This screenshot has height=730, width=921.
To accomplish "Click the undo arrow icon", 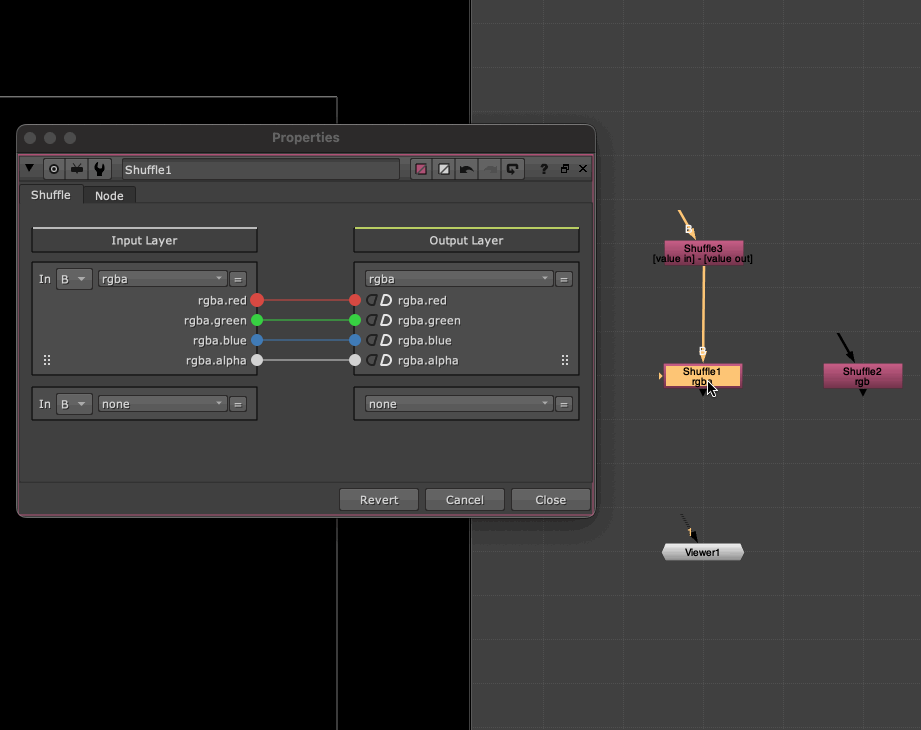I will 466,169.
